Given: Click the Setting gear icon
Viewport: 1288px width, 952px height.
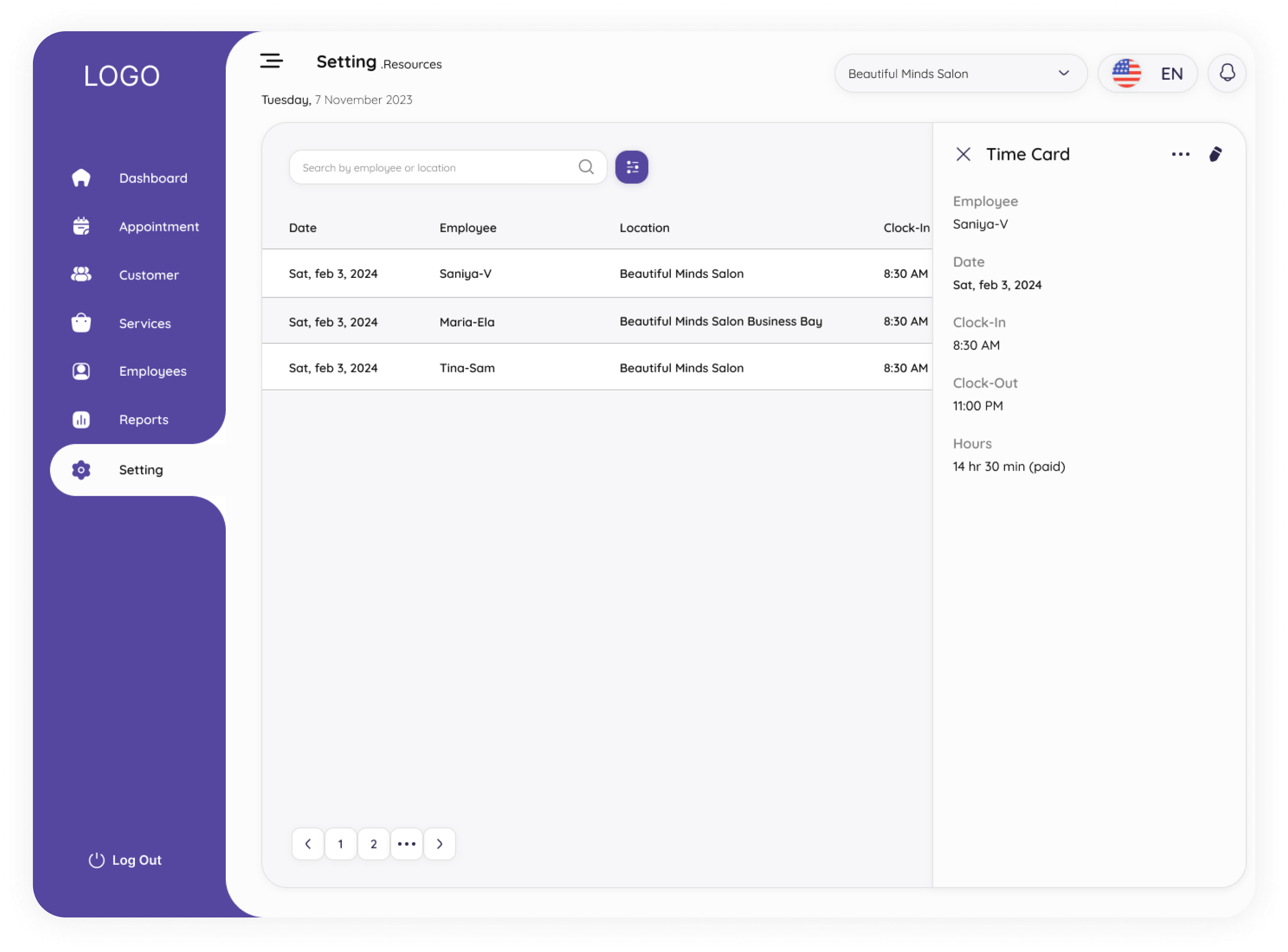Looking at the screenshot, I should [x=81, y=470].
